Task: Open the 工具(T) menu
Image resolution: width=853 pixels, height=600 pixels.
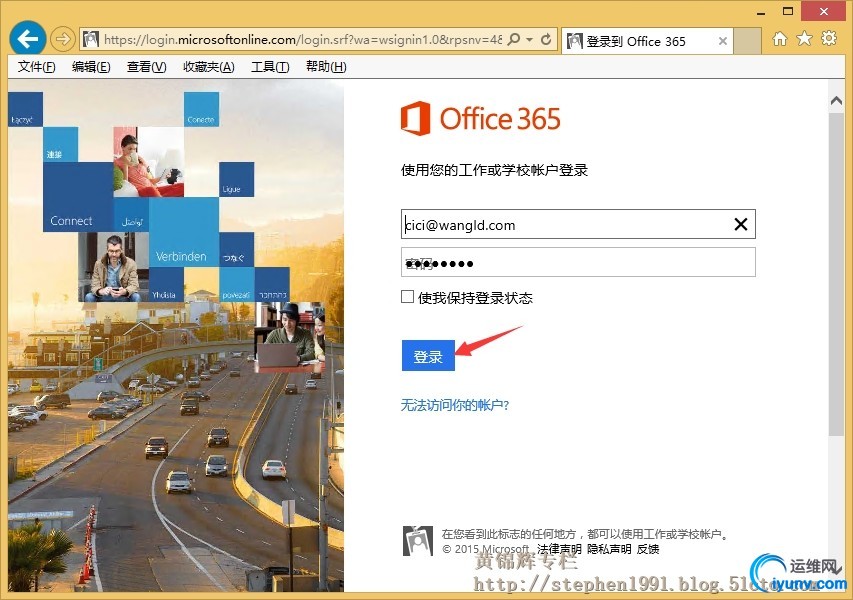Action: click(x=270, y=67)
